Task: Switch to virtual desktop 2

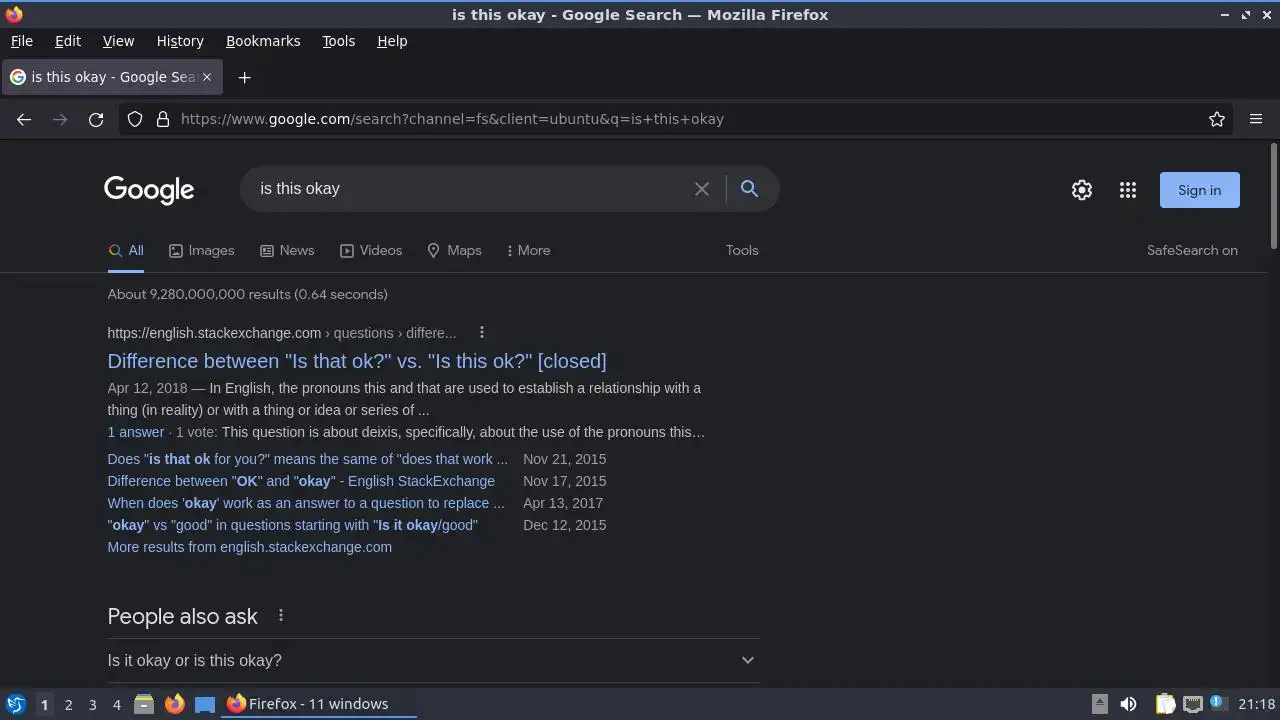Action: click(68, 704)
